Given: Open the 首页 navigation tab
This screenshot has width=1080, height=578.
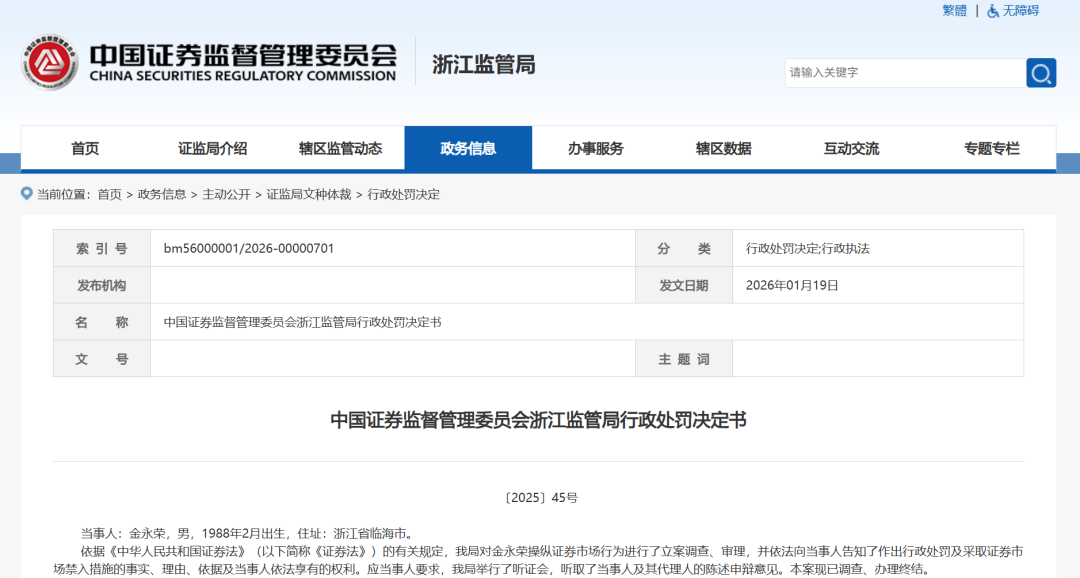Looking at the screenshot, I should coord(85,148).
